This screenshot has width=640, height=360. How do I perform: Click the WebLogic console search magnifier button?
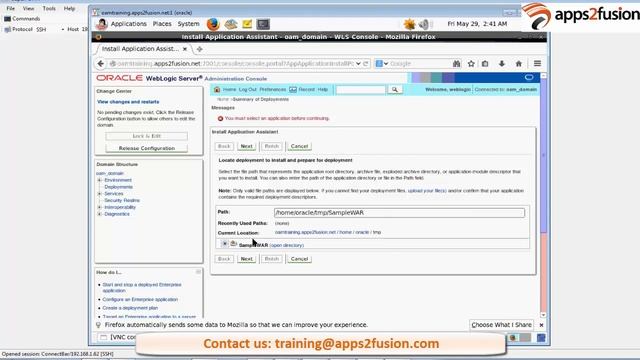pos(395,89)
